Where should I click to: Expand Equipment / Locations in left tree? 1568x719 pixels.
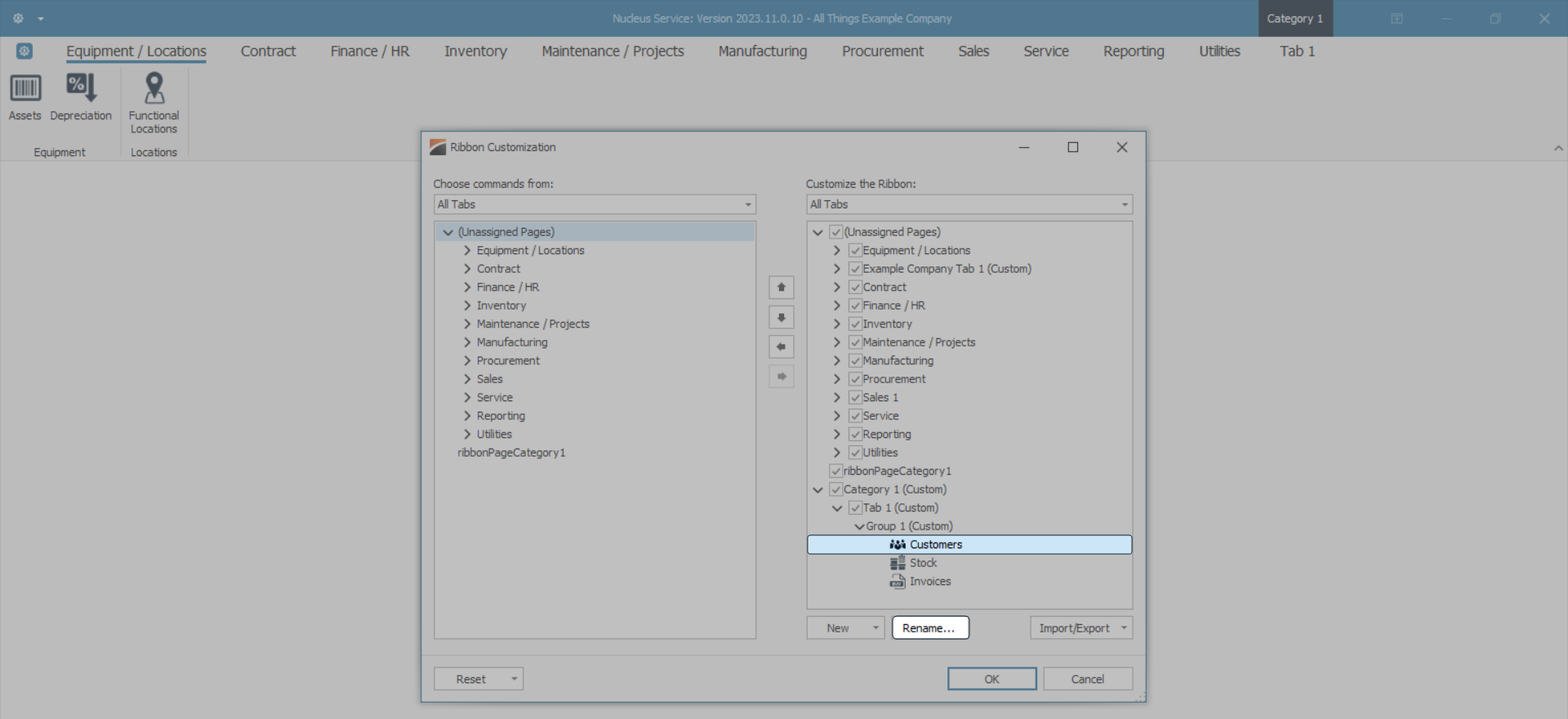[467, 251]
